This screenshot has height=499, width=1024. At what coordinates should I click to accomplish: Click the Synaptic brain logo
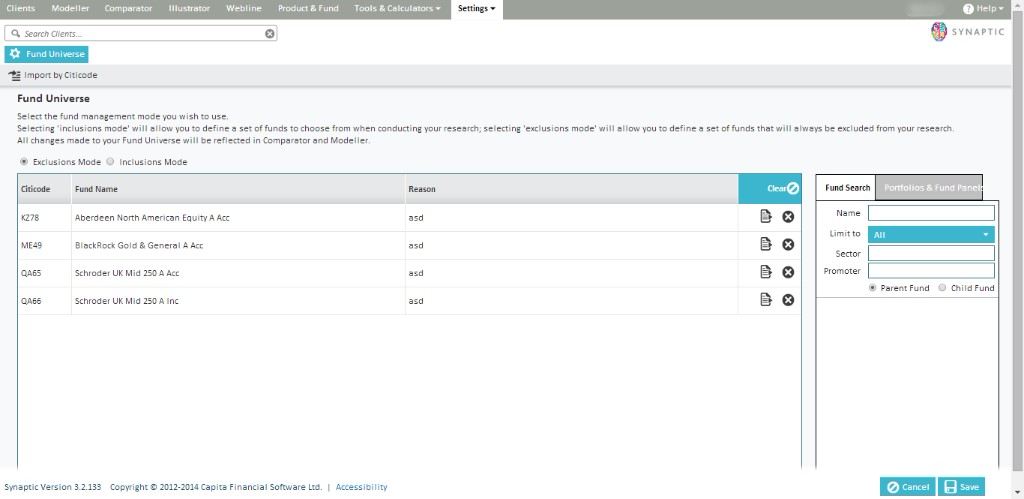939,32
